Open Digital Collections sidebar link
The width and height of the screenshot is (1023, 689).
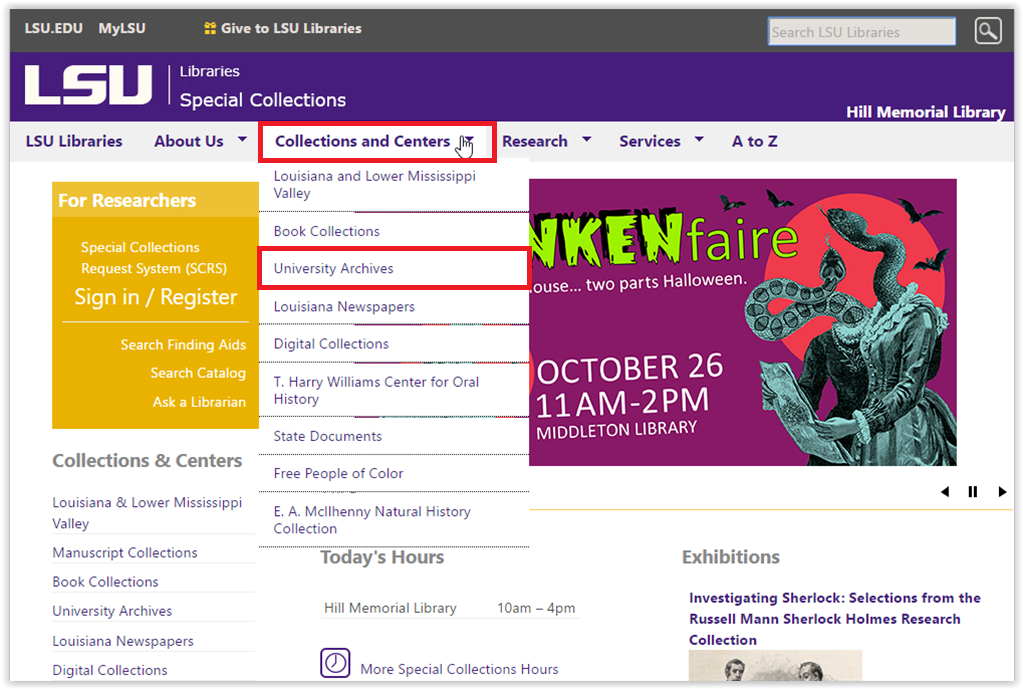[110, 670]
